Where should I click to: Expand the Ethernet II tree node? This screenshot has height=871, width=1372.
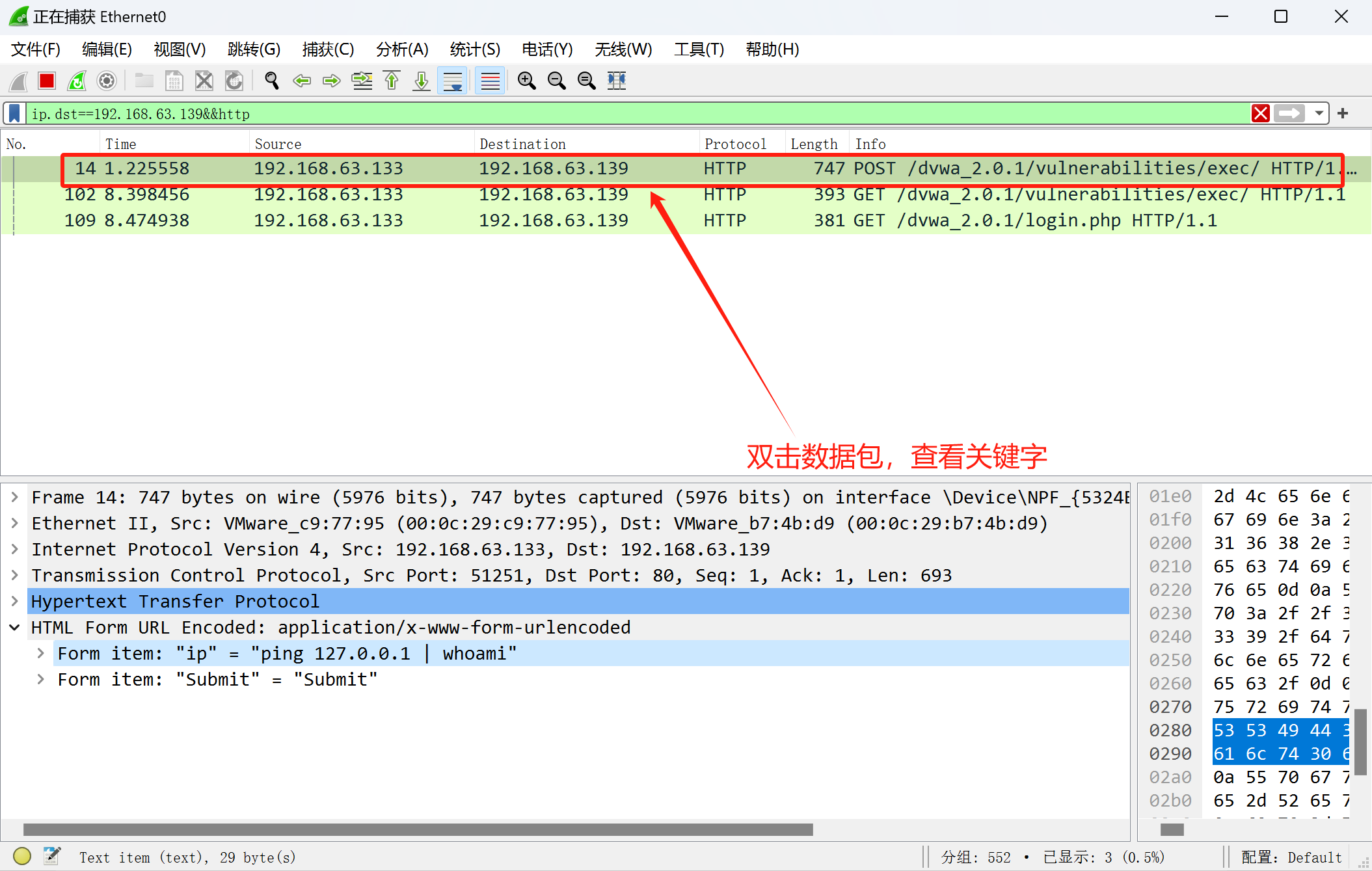tap(15, 524)
